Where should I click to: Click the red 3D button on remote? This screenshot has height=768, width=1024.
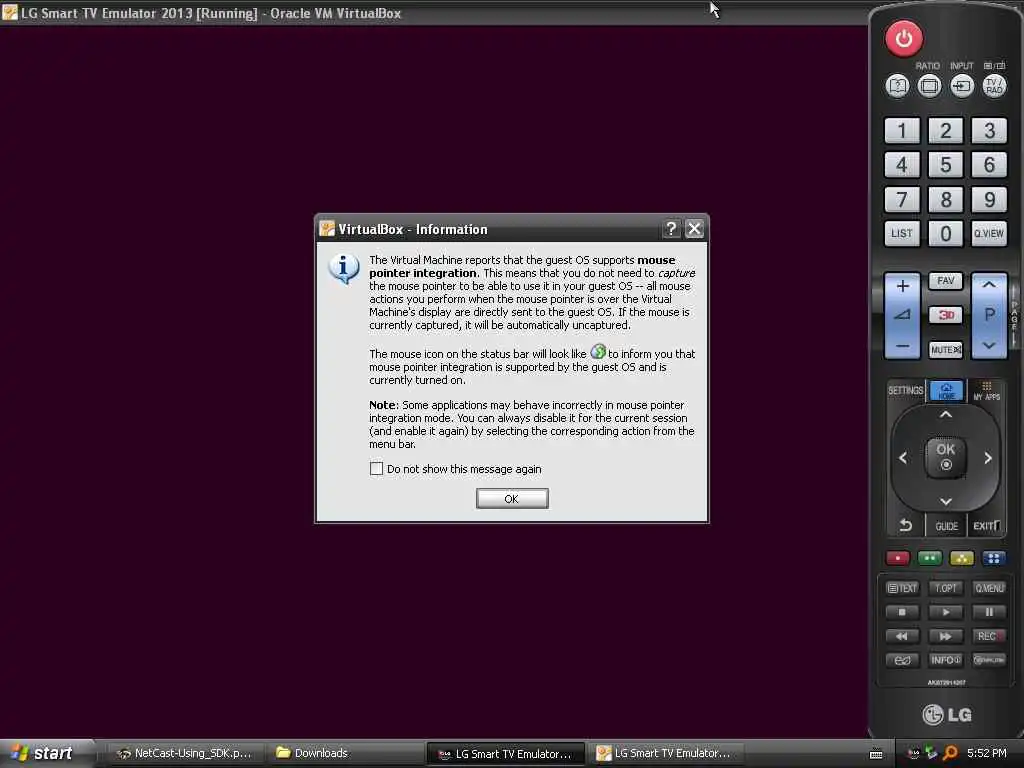946,315
